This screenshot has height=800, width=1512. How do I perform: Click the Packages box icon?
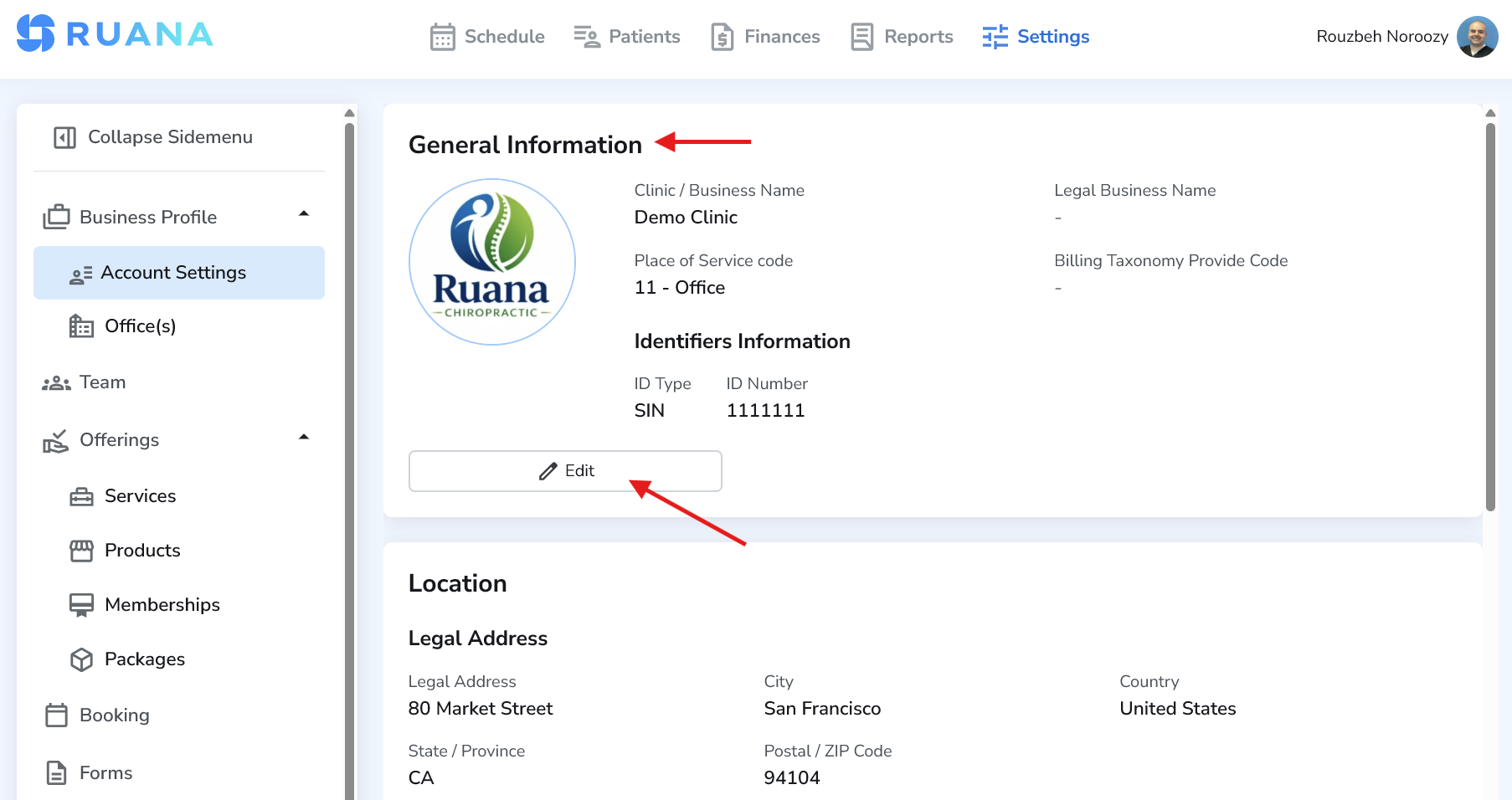point(80,659)
